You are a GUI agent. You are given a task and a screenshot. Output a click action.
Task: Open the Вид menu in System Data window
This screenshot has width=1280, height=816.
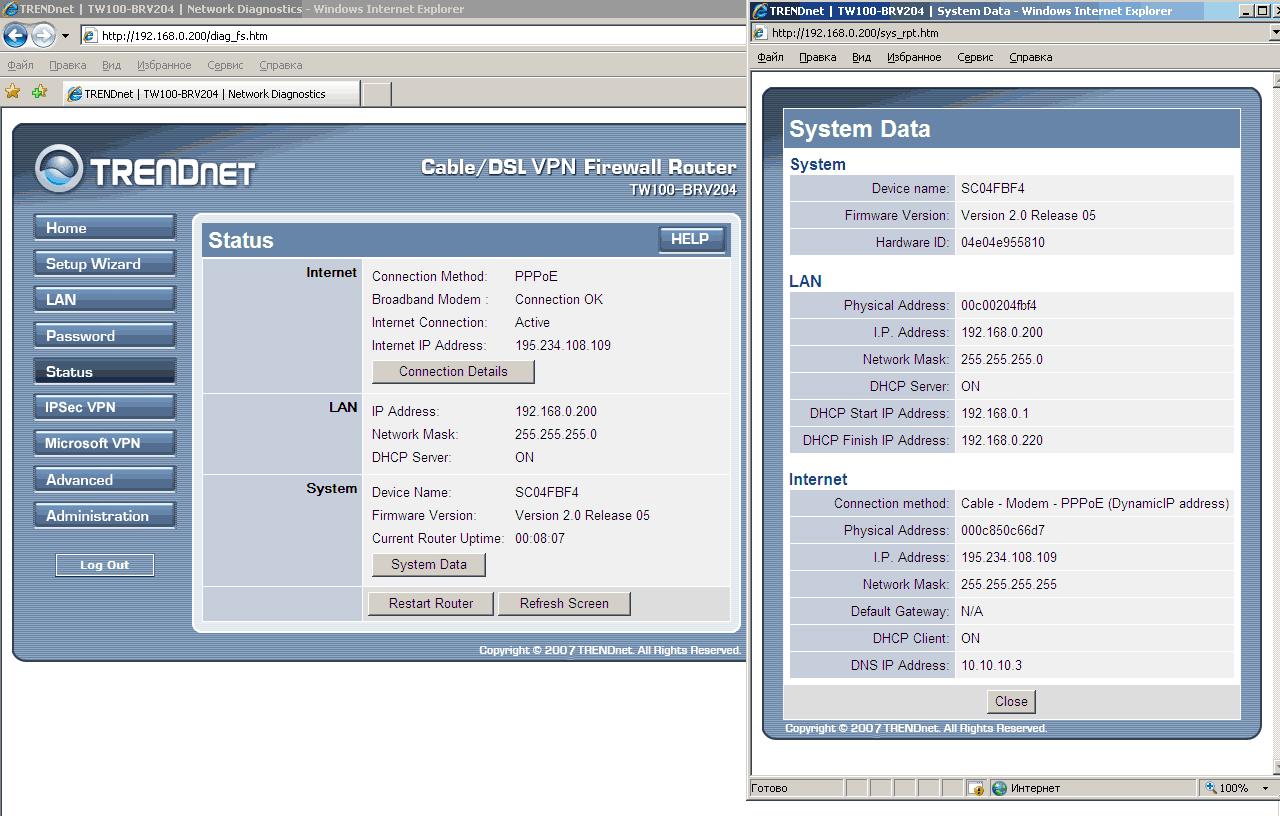click(861, 57)
